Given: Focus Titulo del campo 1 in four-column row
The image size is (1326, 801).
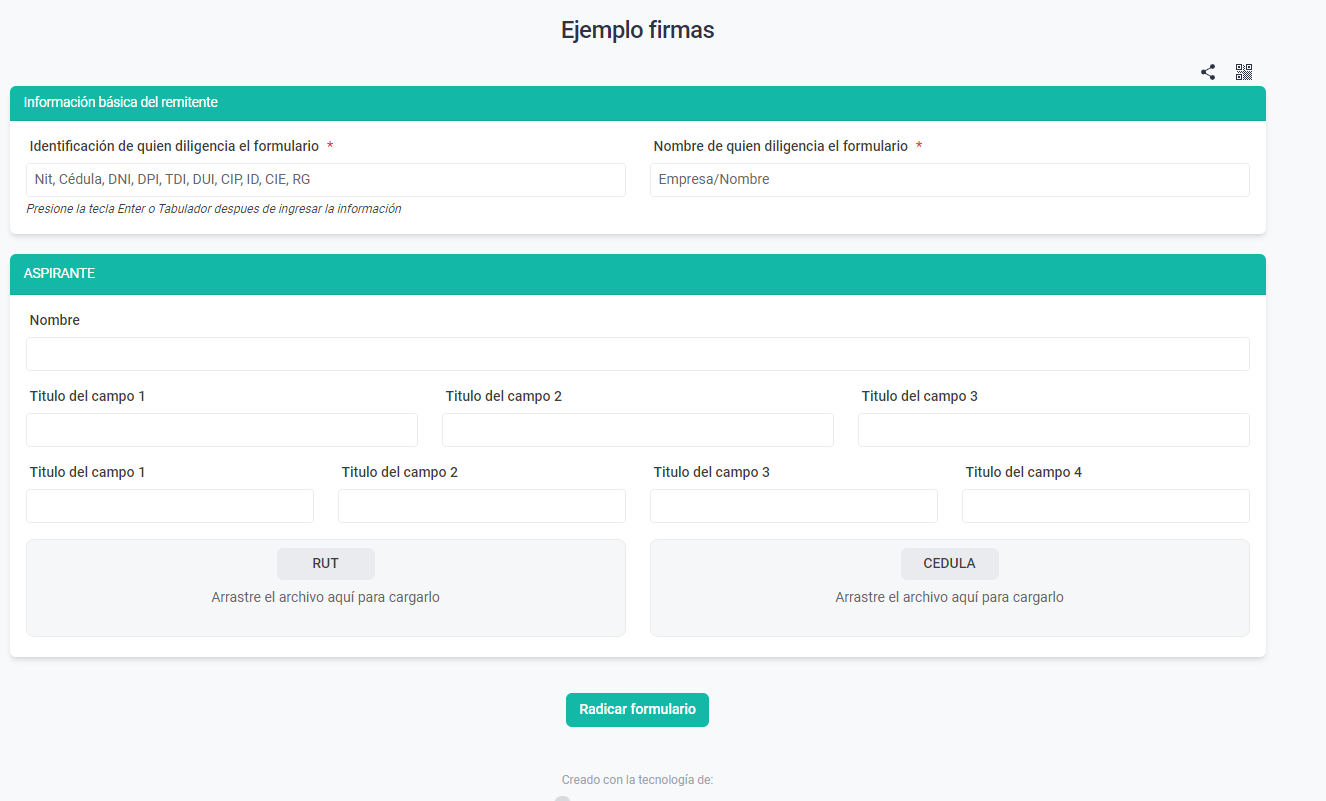Looking at the screenshot, I should click(x=169, y=506).
